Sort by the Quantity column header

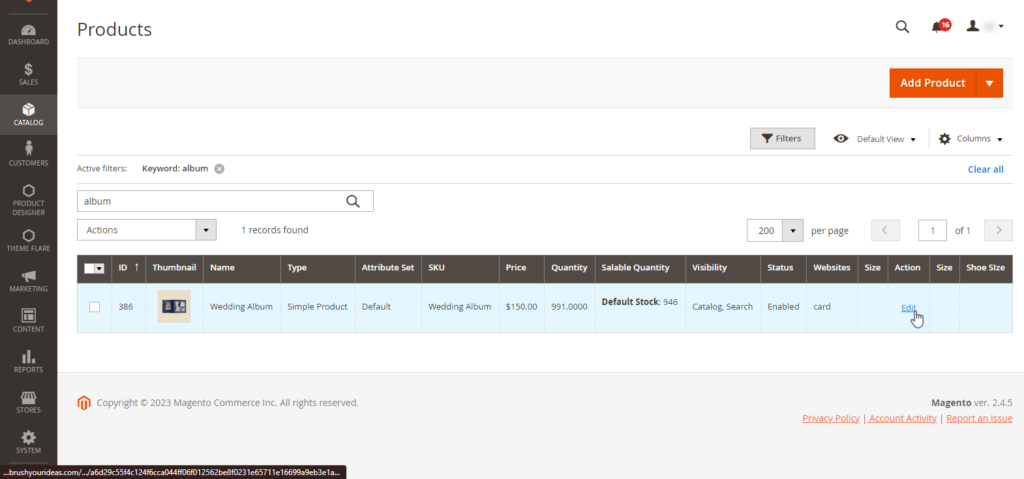click(569, 268)
